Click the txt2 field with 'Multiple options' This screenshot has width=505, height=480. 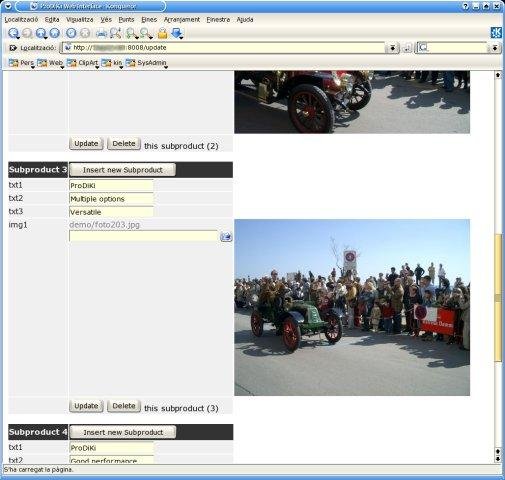(x=111, y=199)
